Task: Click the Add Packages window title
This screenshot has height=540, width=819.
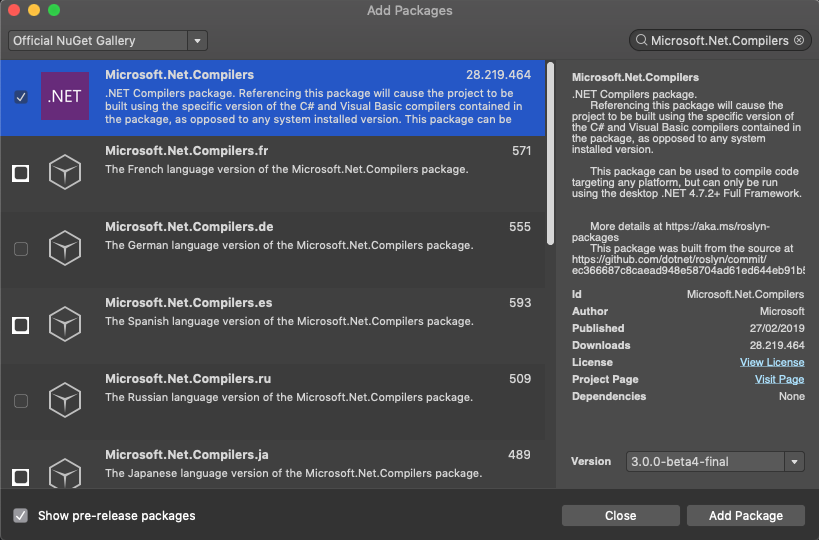Action: click(410, 10)
